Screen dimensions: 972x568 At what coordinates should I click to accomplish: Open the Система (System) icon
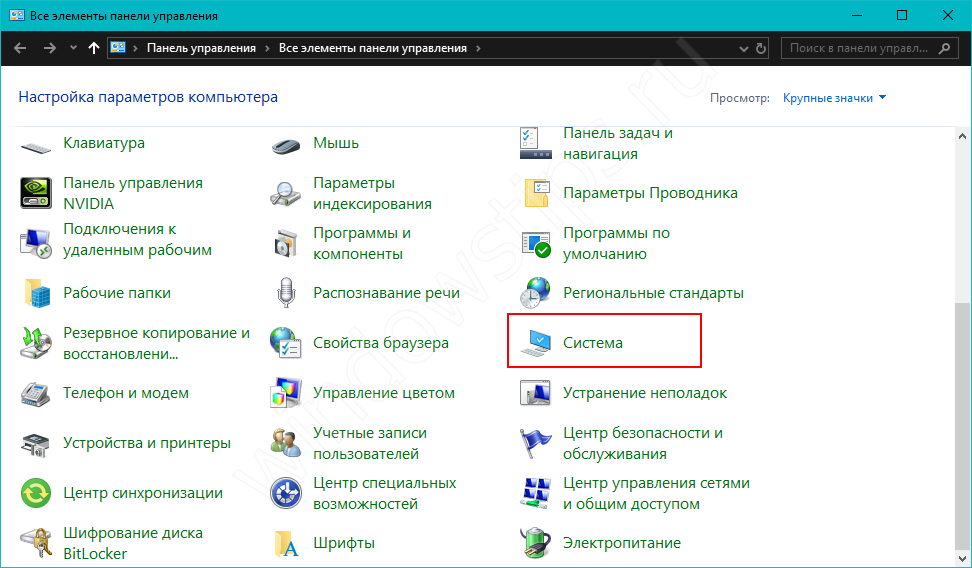536,343
